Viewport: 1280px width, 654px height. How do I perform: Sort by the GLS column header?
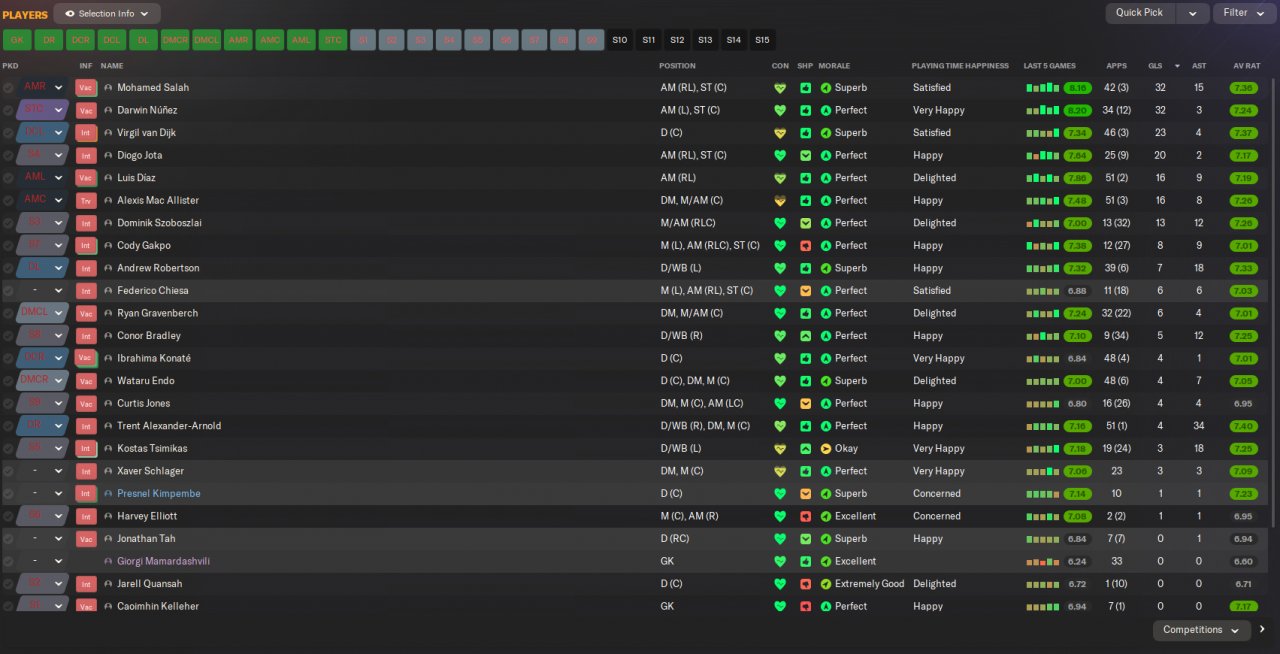(1155, 66)
